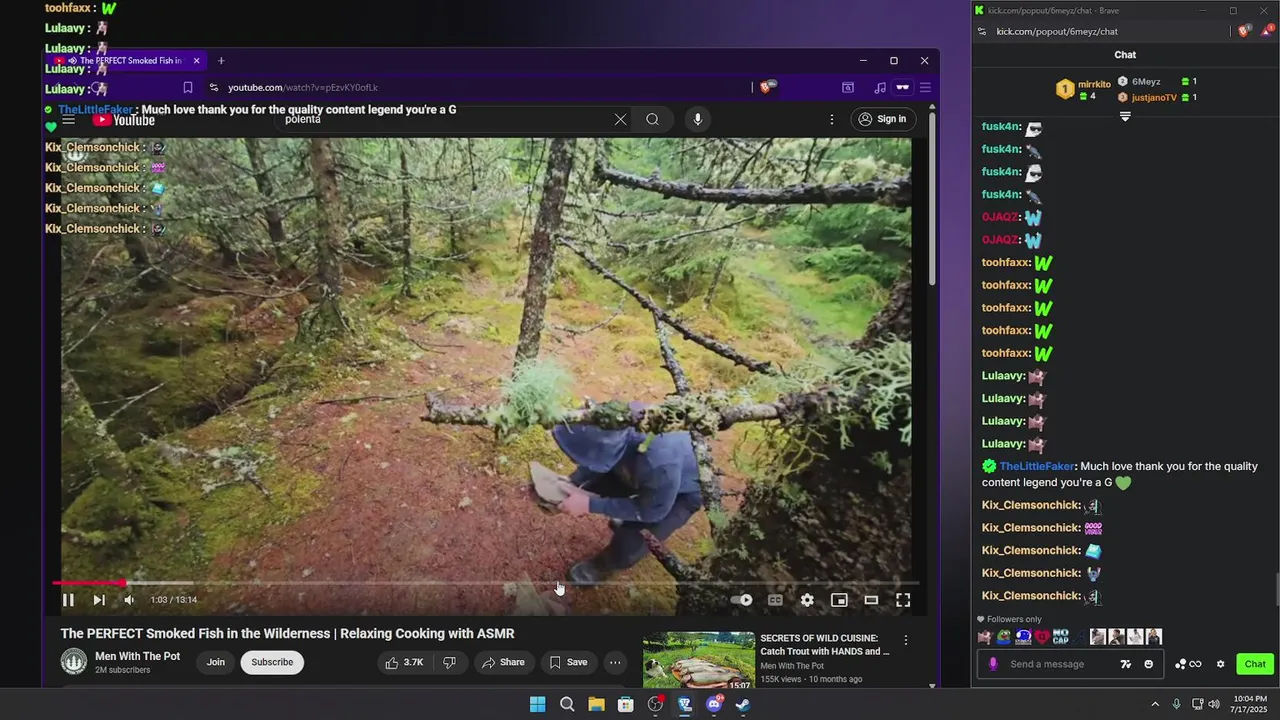Skip to next video in player
The width and height of the screenshot is (1280, 720).
(99, 600)
